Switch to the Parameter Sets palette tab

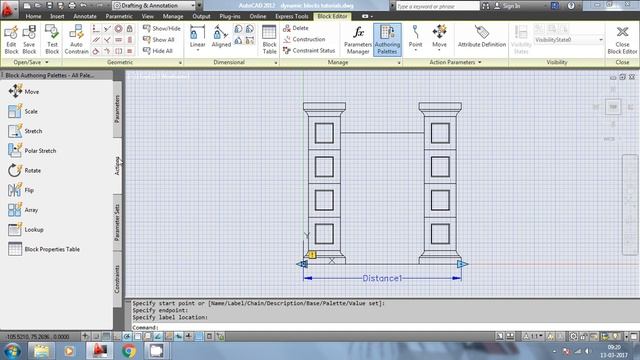click(117, 222)
